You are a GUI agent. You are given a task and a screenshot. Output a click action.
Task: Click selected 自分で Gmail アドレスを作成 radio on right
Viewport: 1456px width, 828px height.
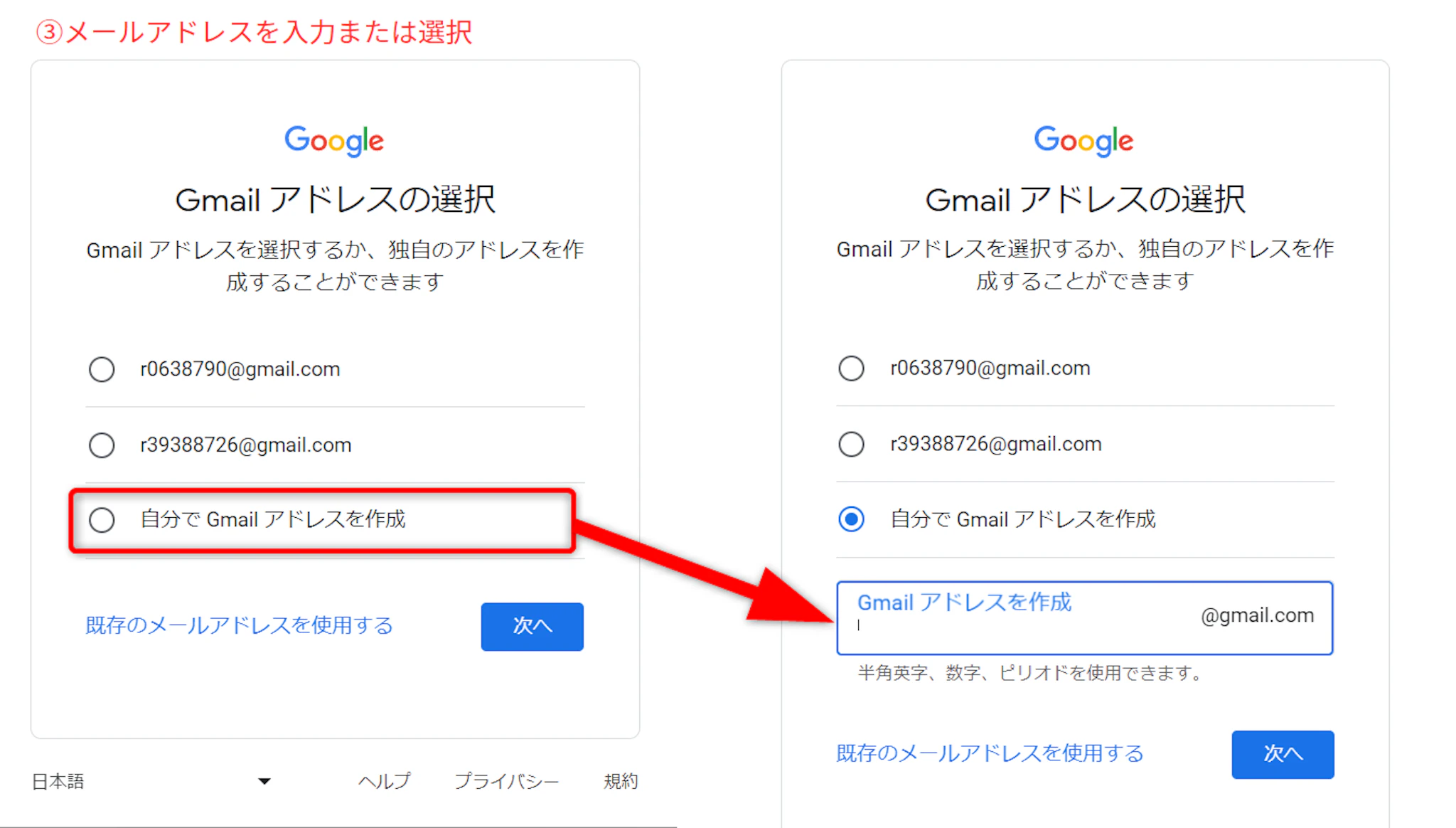click(851, 519)
